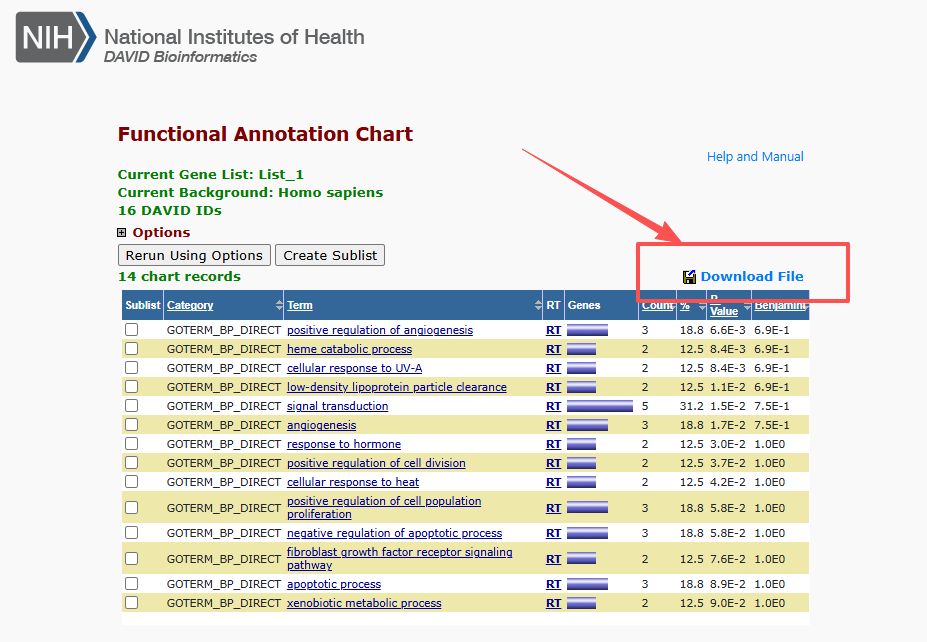Sort table by Count column header

pos(657,305)
